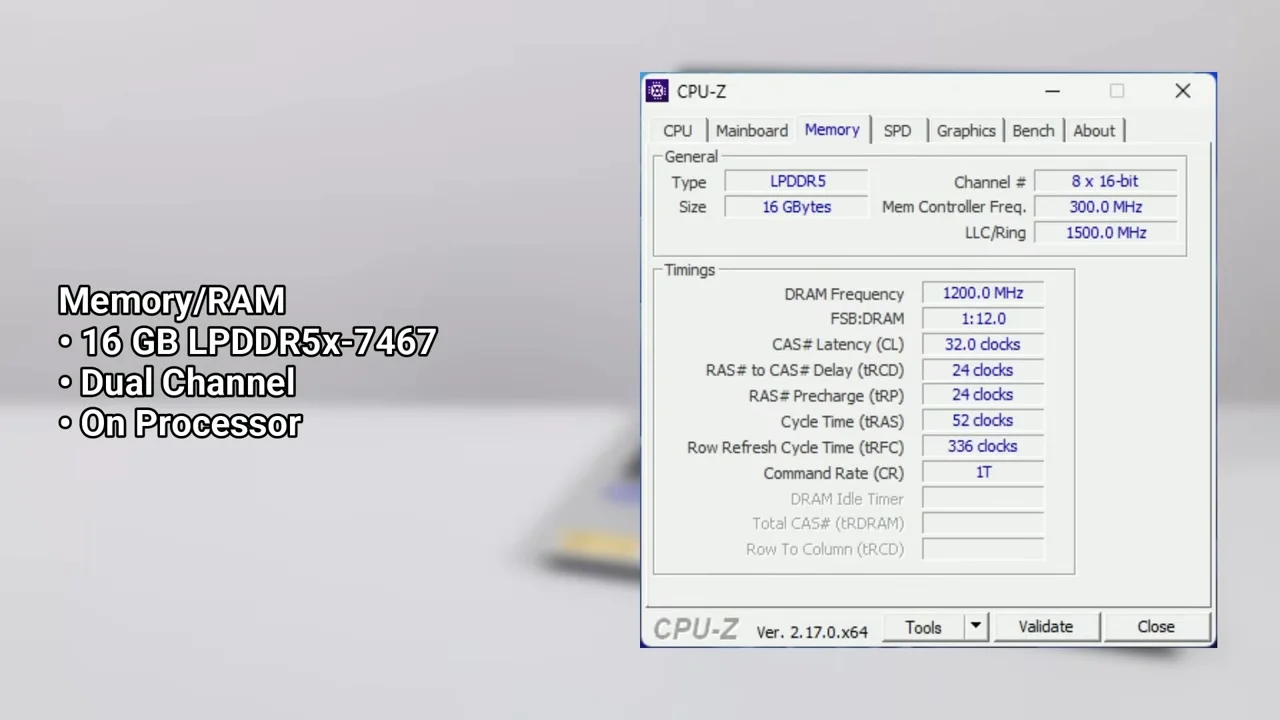
Task: Click the 1T Command Rate value
Action: (x=983, y=472)
